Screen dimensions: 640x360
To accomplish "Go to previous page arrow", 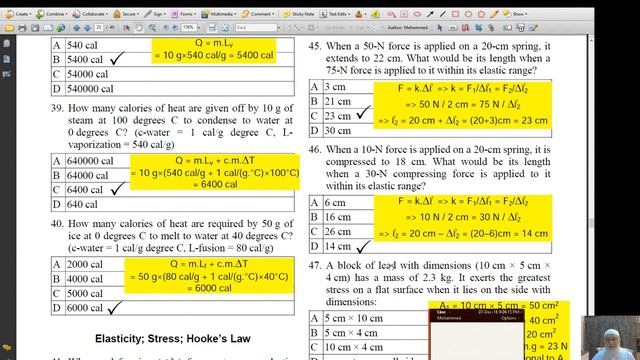I will [x=76, y=28].
